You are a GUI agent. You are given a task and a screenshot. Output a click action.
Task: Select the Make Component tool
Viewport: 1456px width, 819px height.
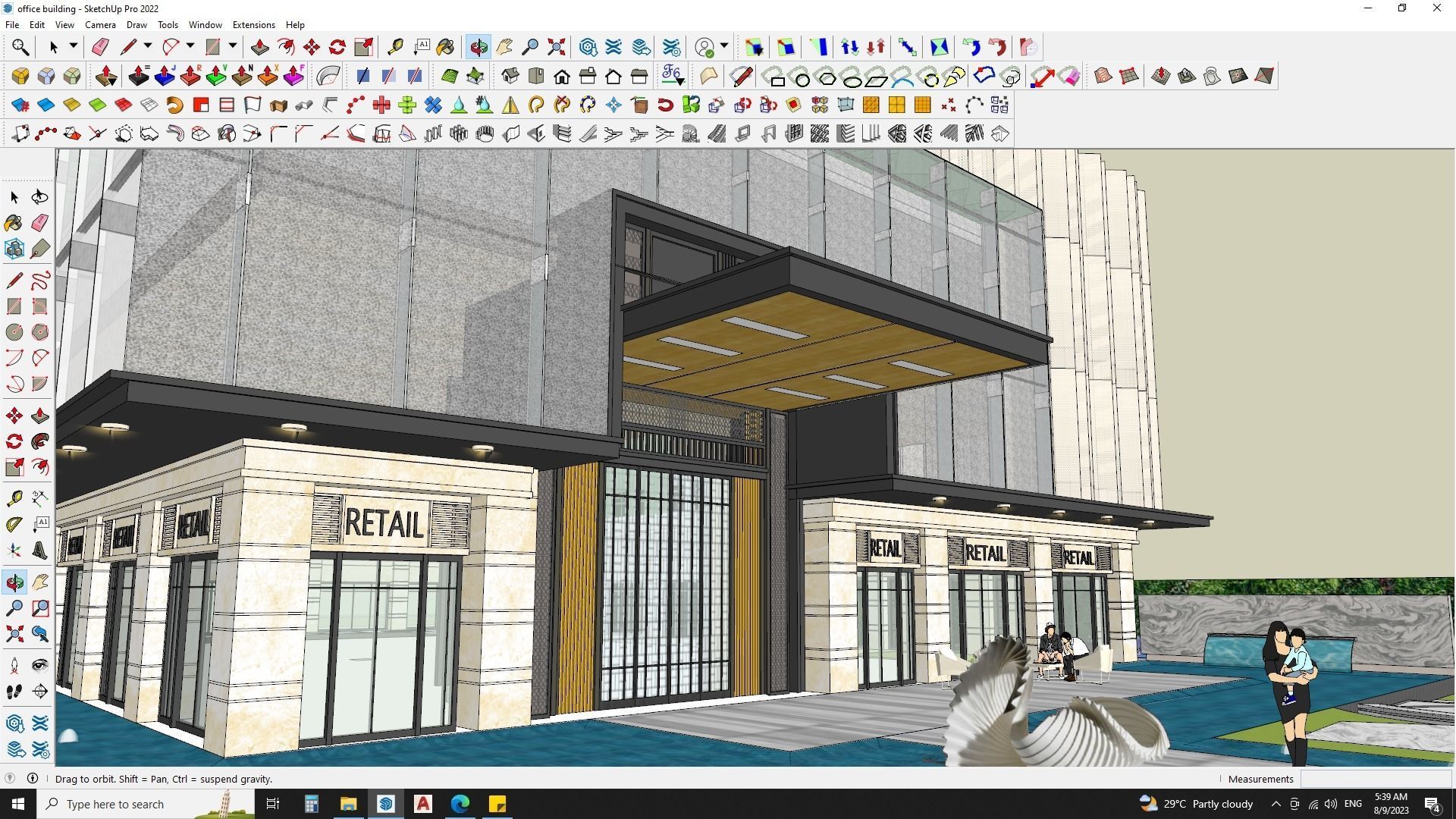(x=14, y=249)
